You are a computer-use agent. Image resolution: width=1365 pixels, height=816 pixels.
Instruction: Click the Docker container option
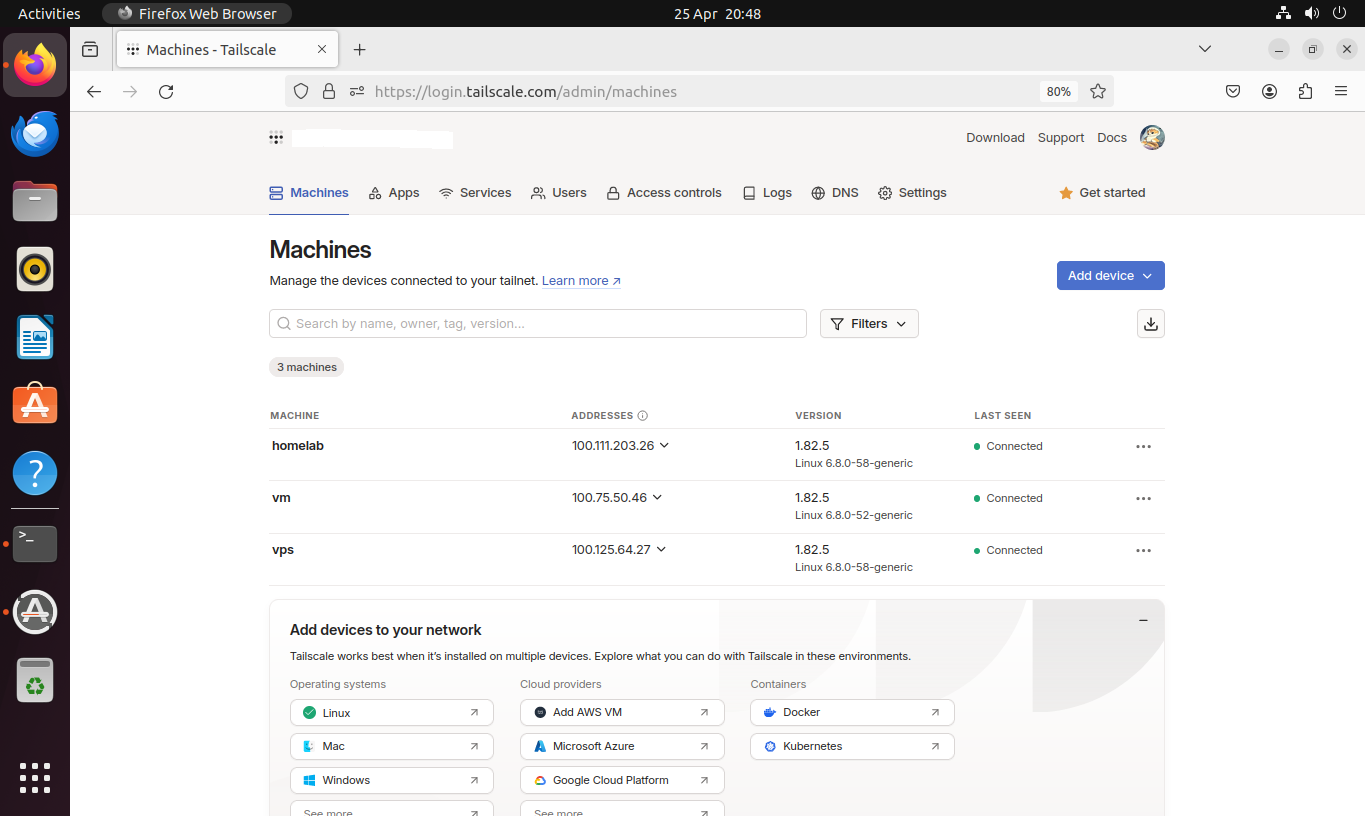[851, 712]
